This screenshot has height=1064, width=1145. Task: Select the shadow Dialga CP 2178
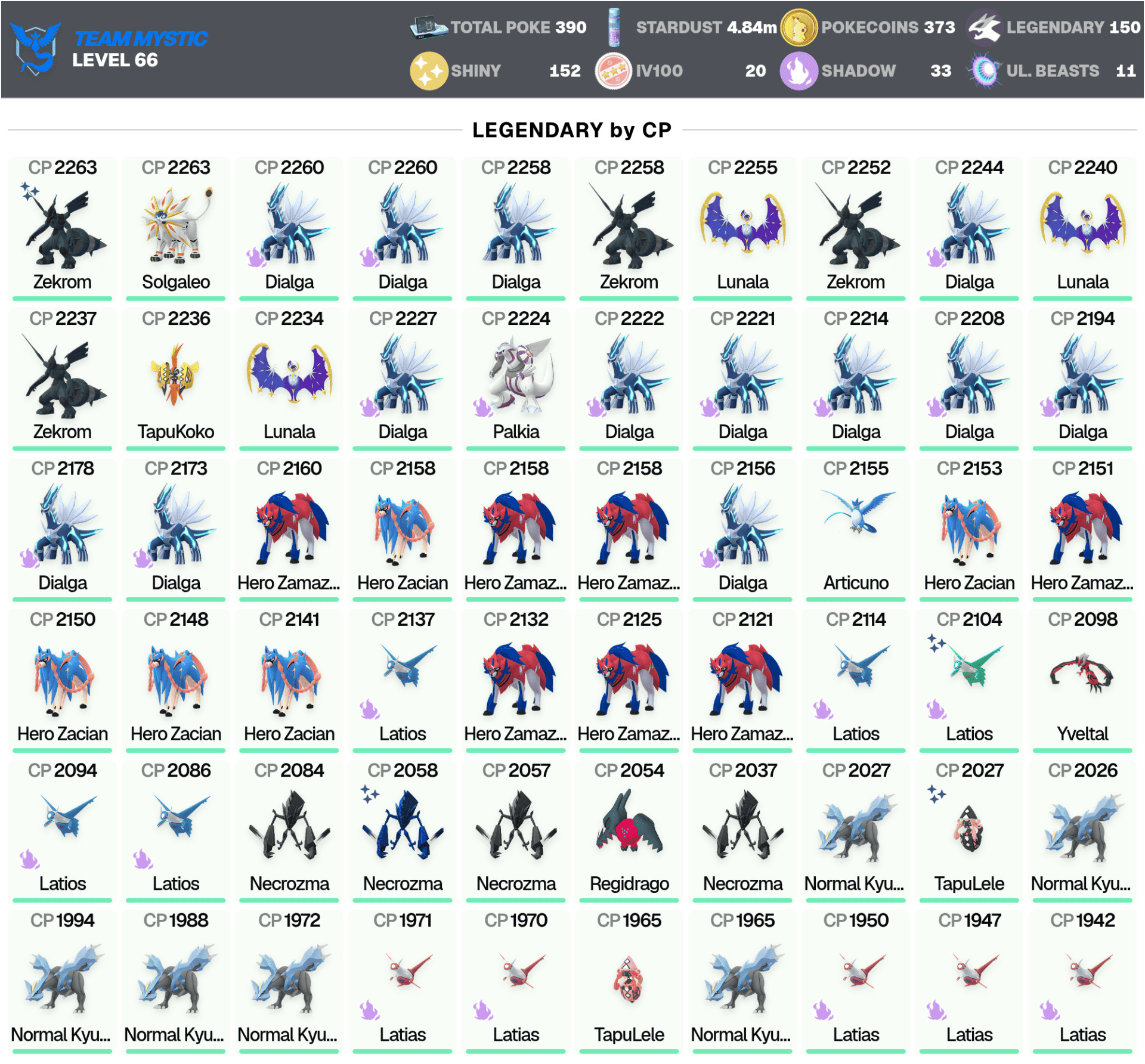[x=63, y=529]
